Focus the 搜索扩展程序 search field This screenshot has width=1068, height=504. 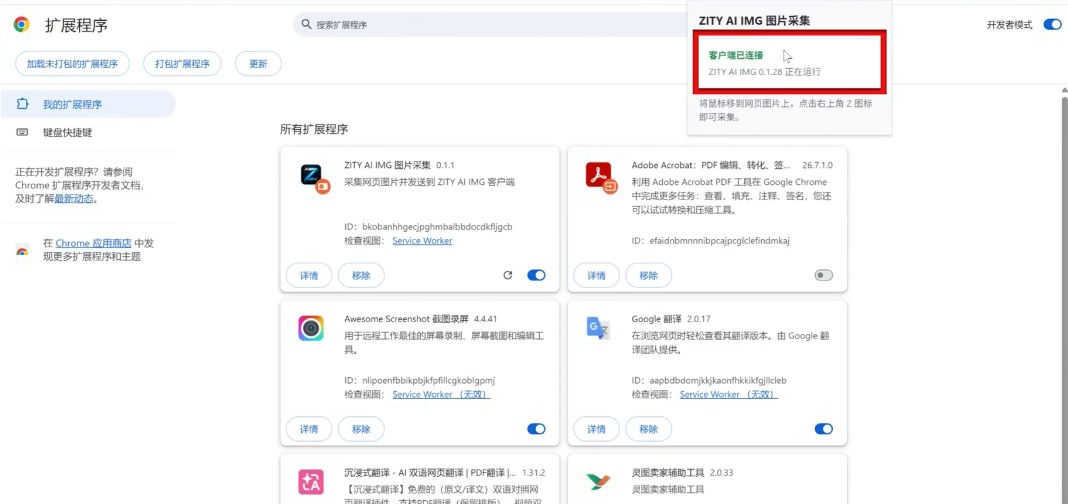pyautogui.click(x=490, y=25)
